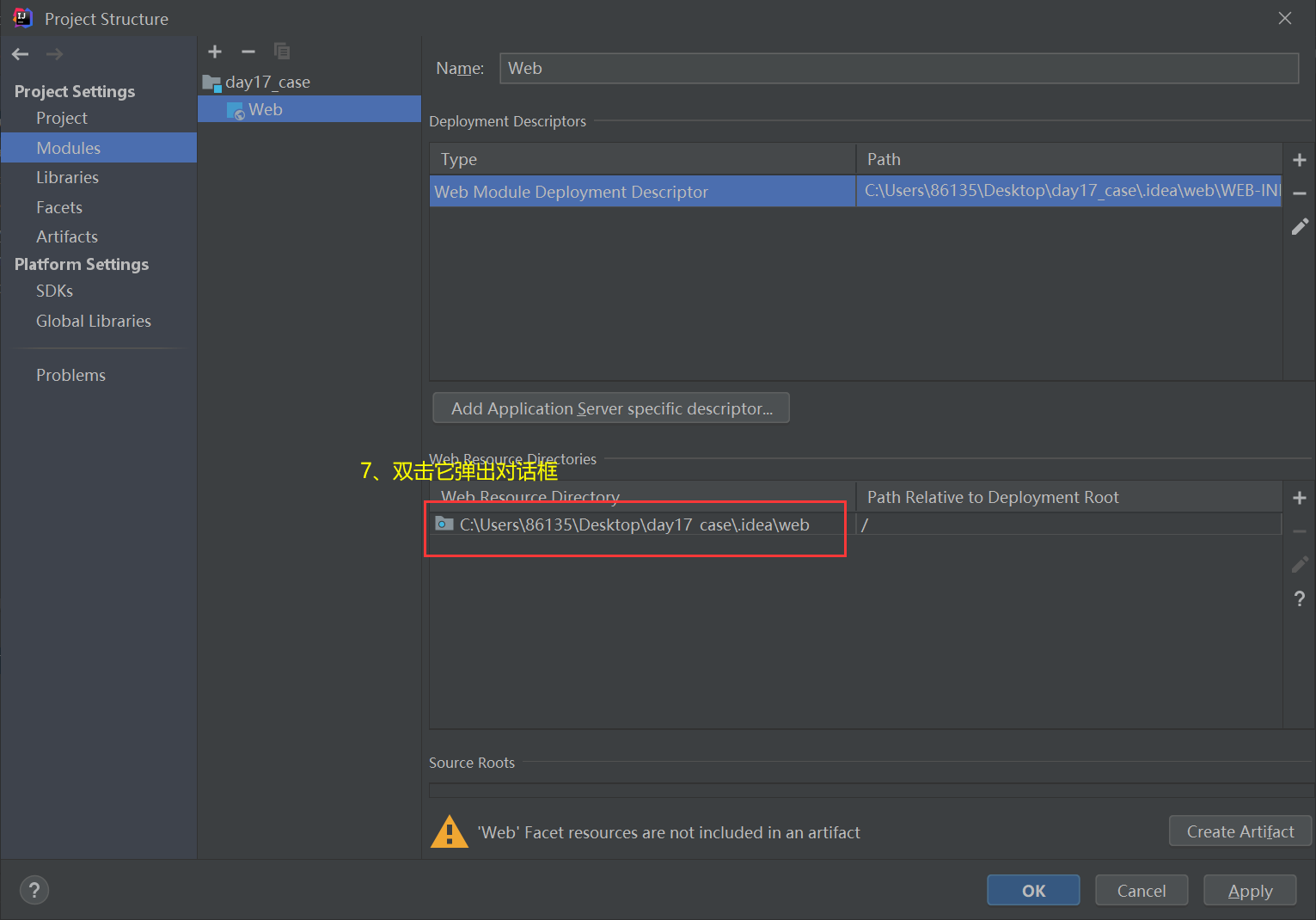Confirm with the OK button
This screenshot has height=920, width=1316.
tap(1033, 891)
